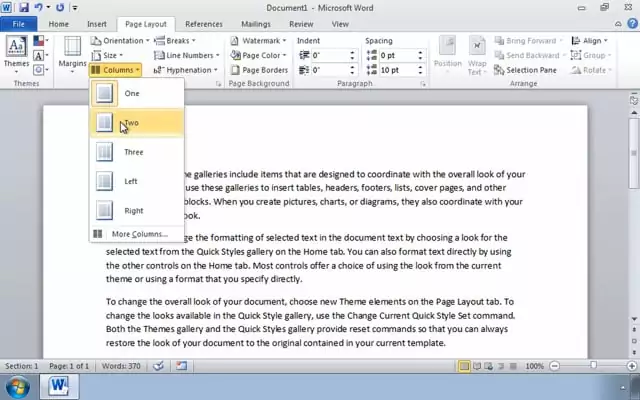
Task: Select the Three columns option
Action: 137,152
